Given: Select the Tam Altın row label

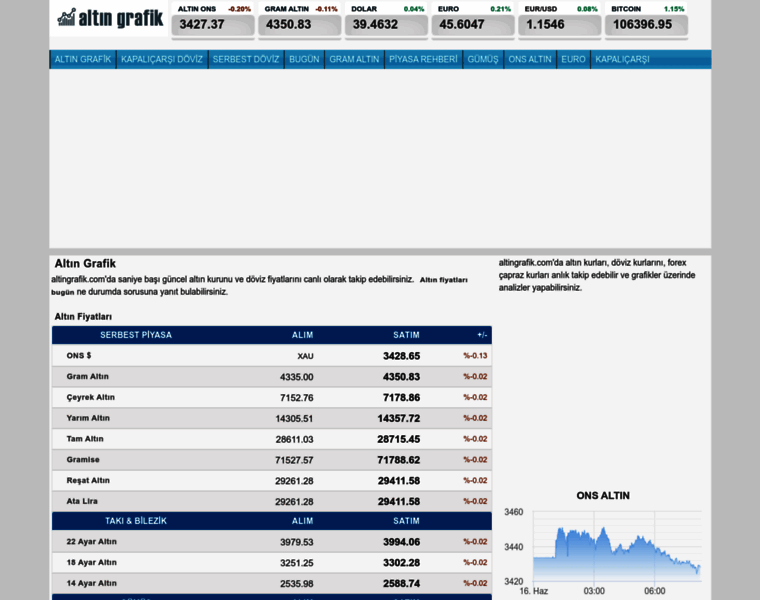Looking at the screenshot, I should (x=85, y=439).
